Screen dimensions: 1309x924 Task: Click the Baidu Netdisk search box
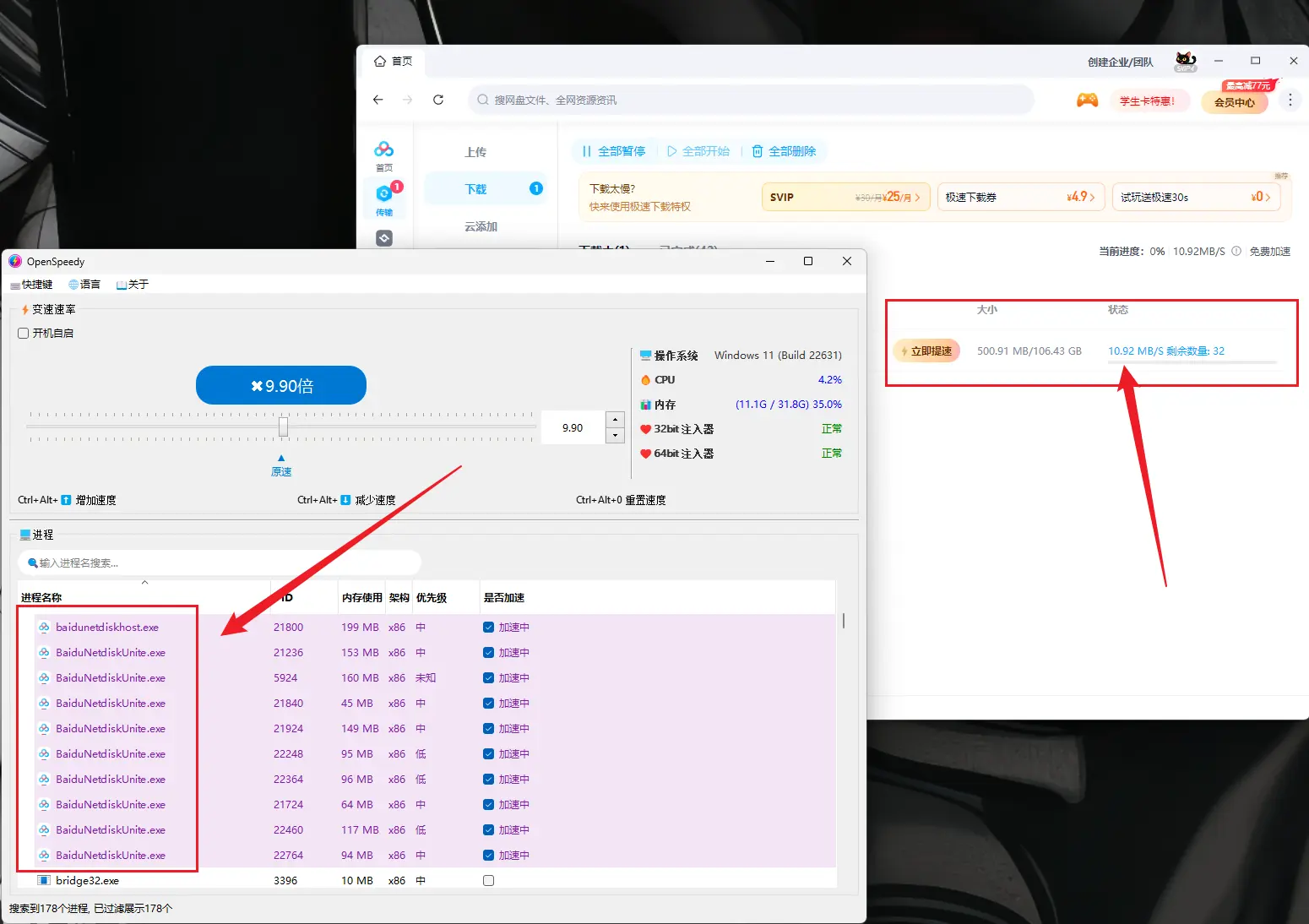tap(751, 100)
